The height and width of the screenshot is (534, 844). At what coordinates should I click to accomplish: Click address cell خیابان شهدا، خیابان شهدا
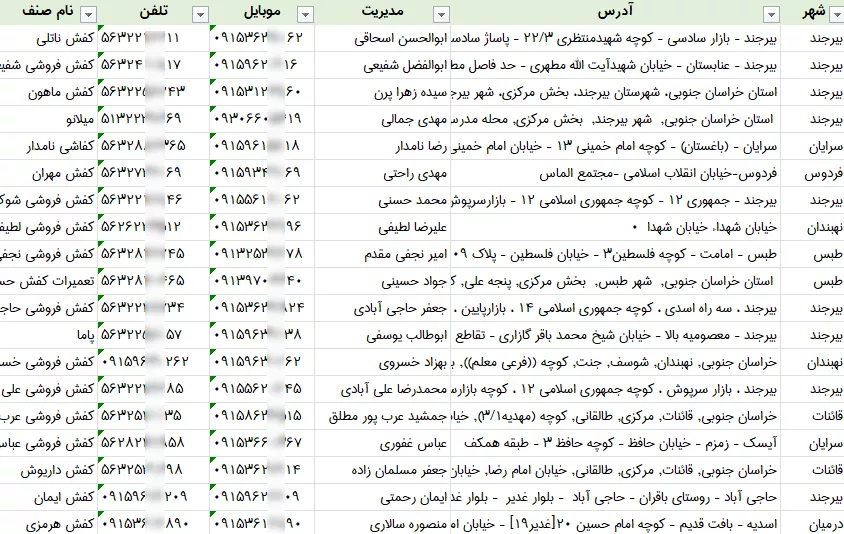(x=615, y=227)
